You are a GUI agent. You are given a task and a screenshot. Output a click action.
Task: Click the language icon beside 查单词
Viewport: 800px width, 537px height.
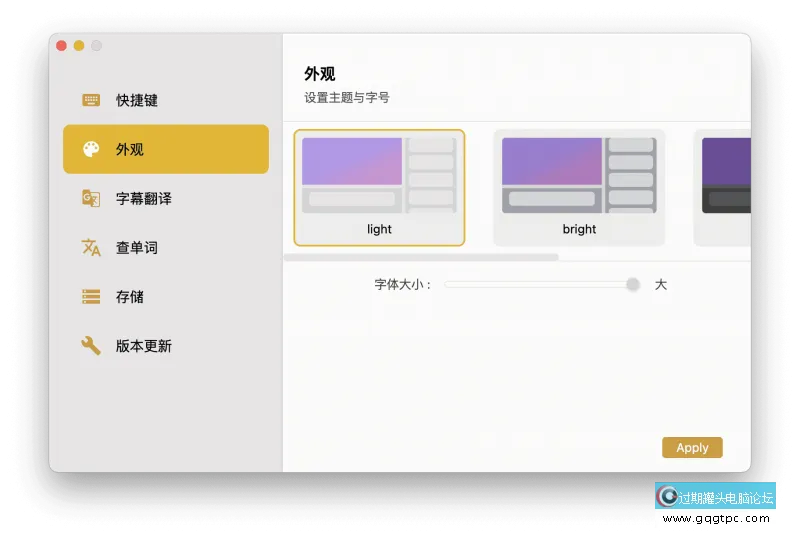[x=91, y=247]
